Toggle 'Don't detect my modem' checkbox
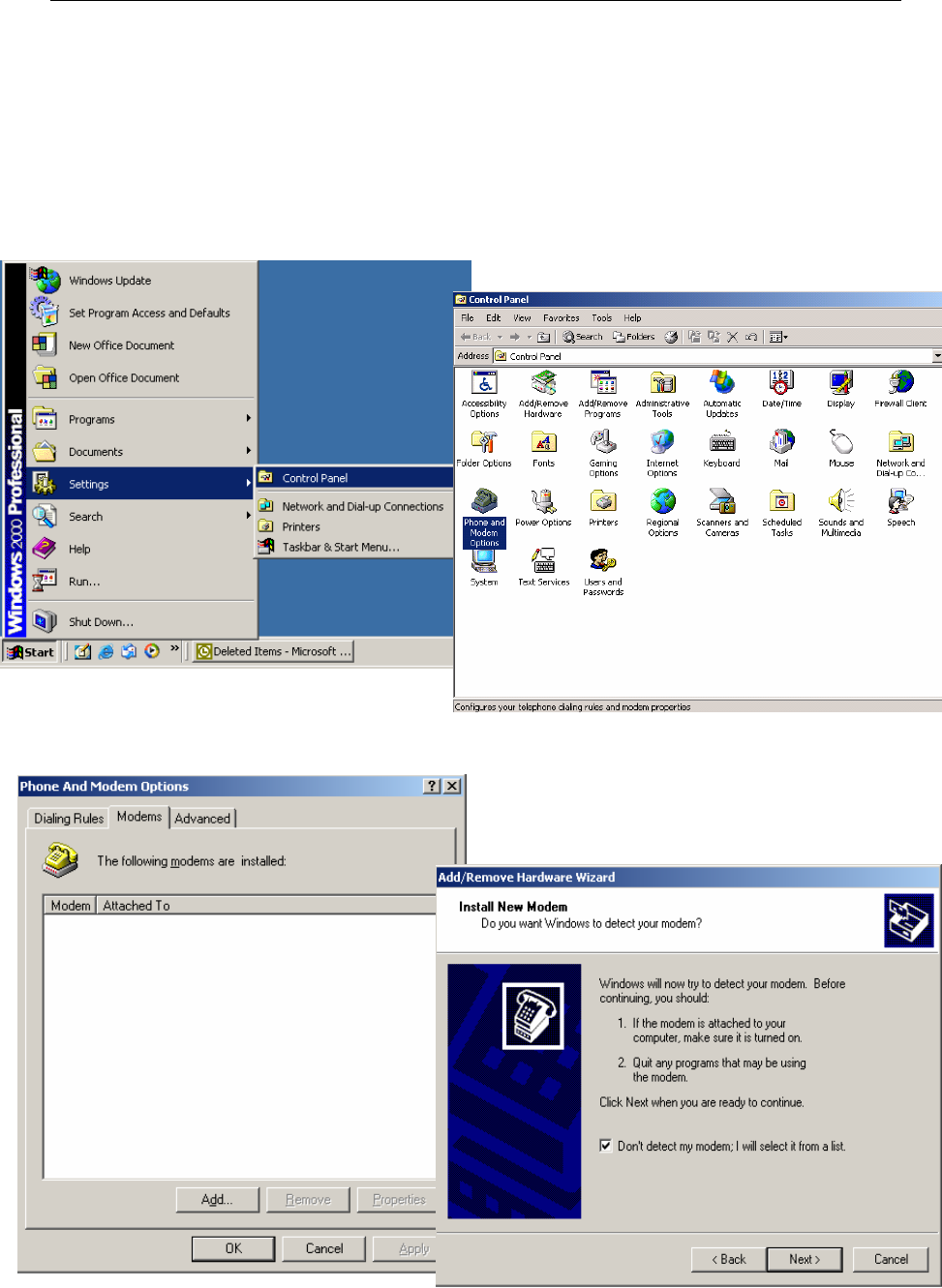 (x=606, y=1147)
